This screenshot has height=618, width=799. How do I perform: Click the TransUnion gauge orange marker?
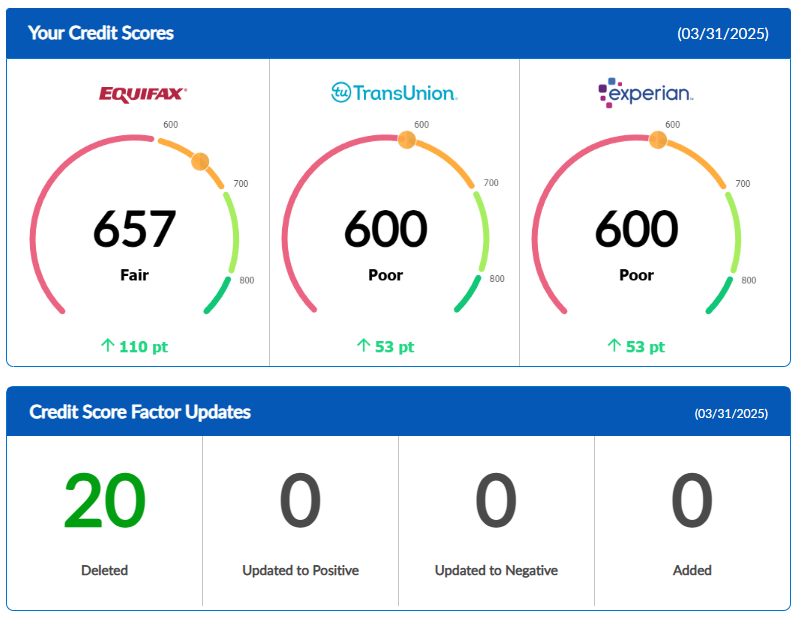pos(407,139)
